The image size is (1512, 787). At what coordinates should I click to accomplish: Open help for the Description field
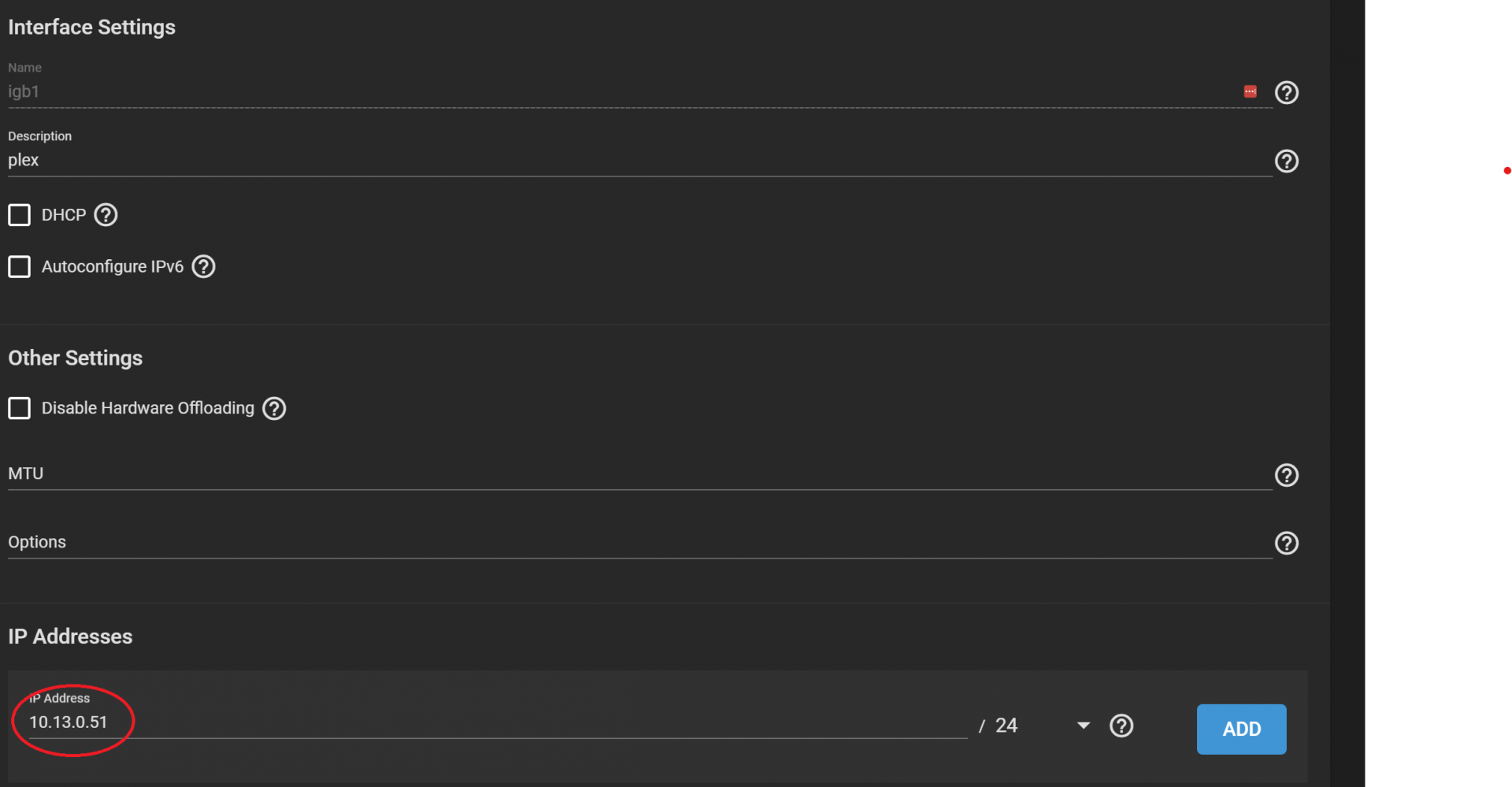point(1286,161)
